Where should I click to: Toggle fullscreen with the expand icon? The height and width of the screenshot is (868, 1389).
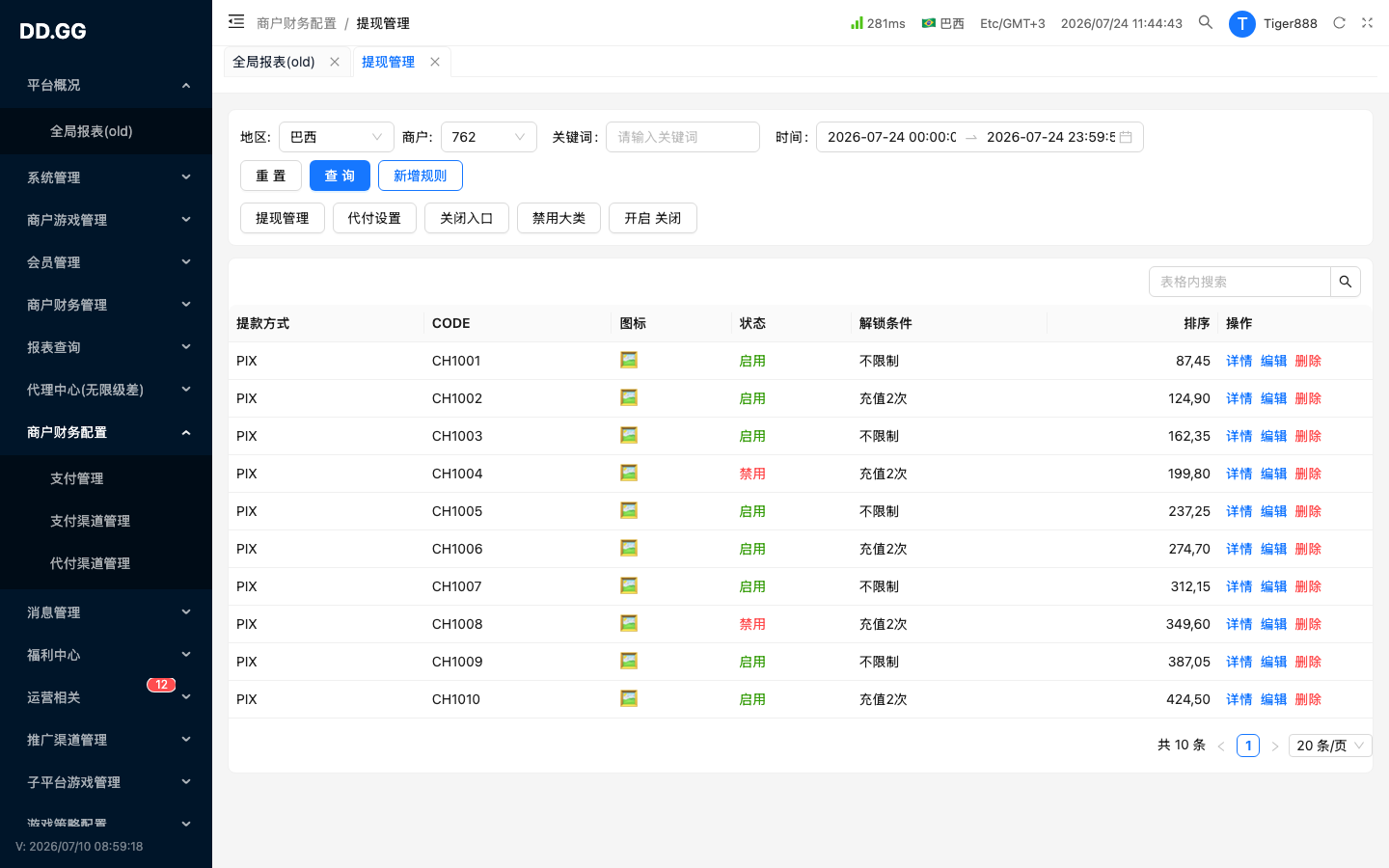[1367, 23]
